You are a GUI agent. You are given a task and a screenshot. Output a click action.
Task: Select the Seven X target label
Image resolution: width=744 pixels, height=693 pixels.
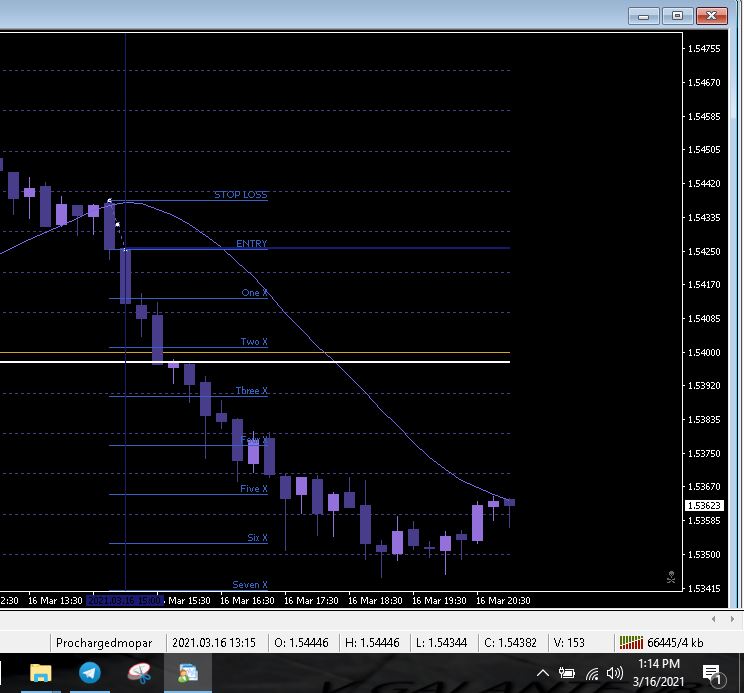tap(250, 584)
